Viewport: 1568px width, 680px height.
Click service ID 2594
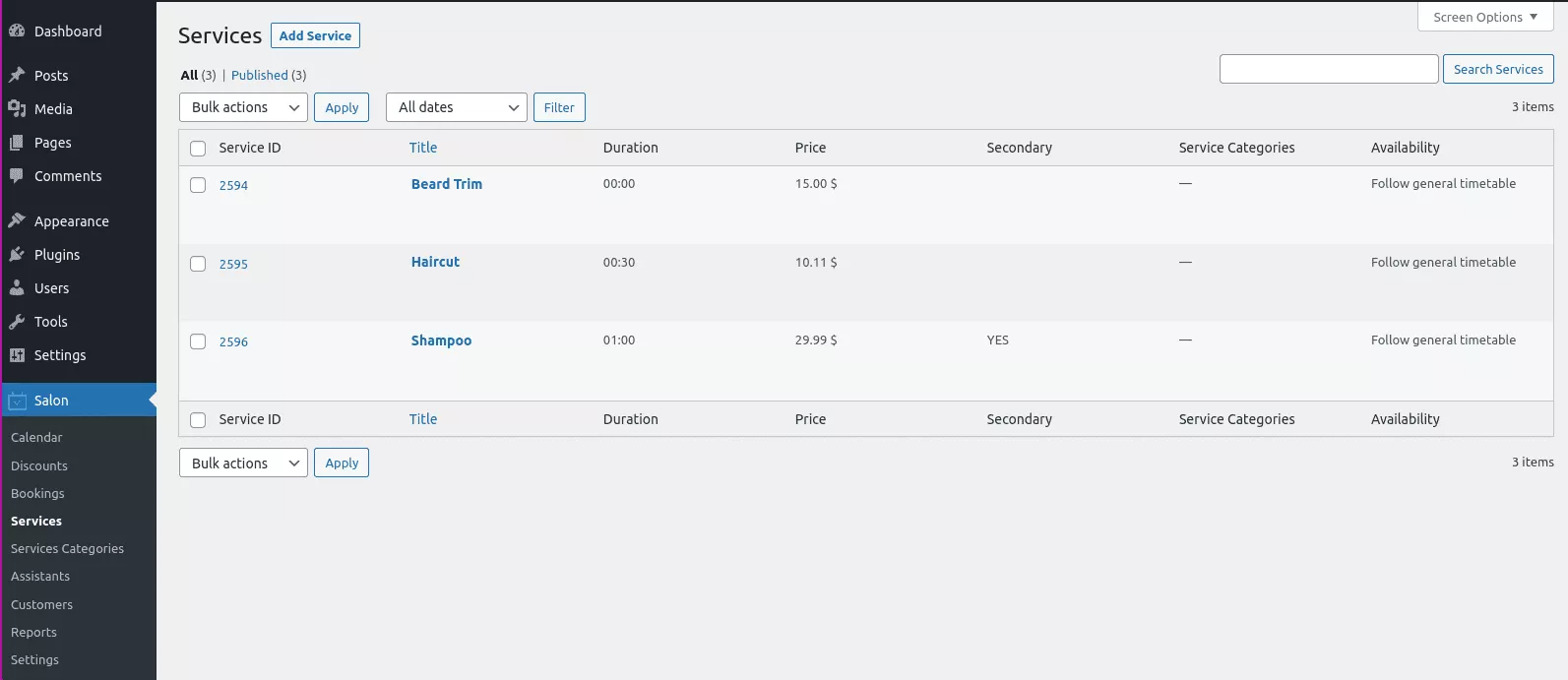point(233,185)
